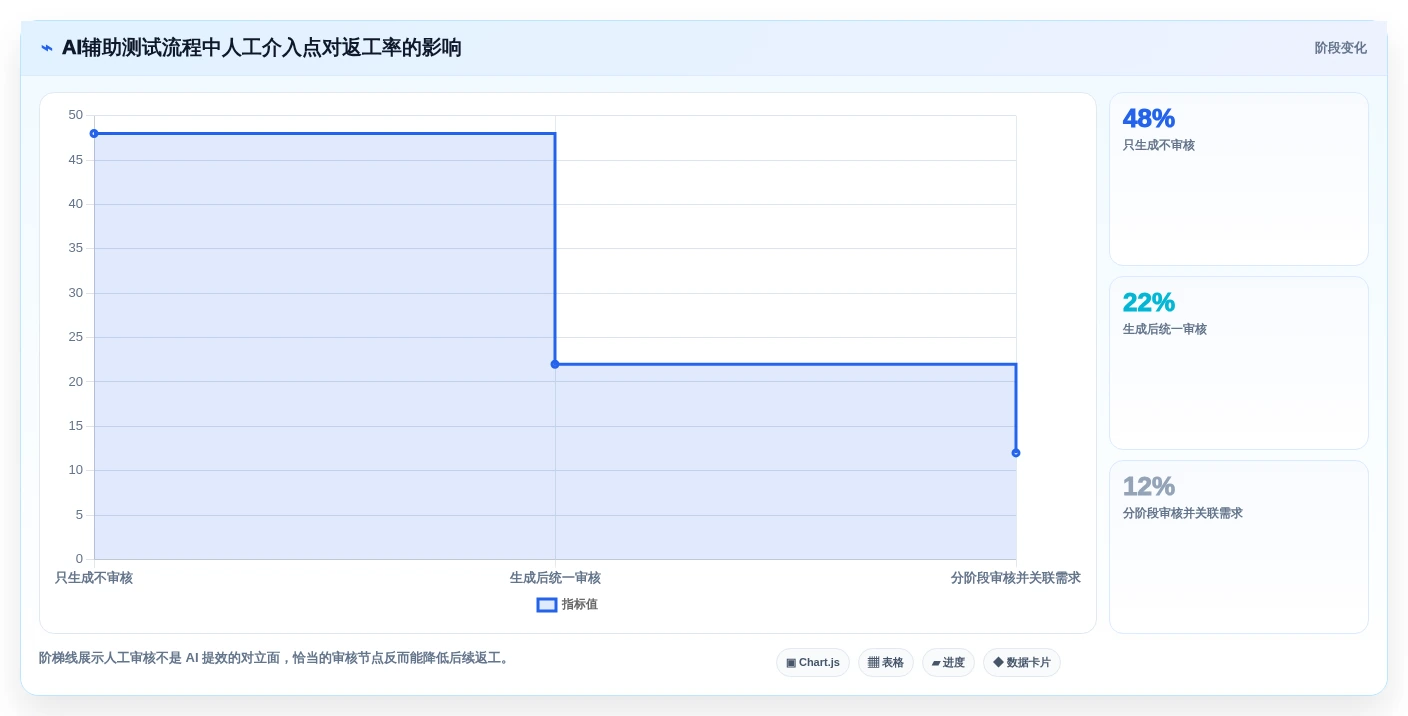Viewport: 1408px width, 716px height.
Task: Click the chart title AI辅助测试流程中人工介入点对返工率的影响
Action: pos(262,48)
